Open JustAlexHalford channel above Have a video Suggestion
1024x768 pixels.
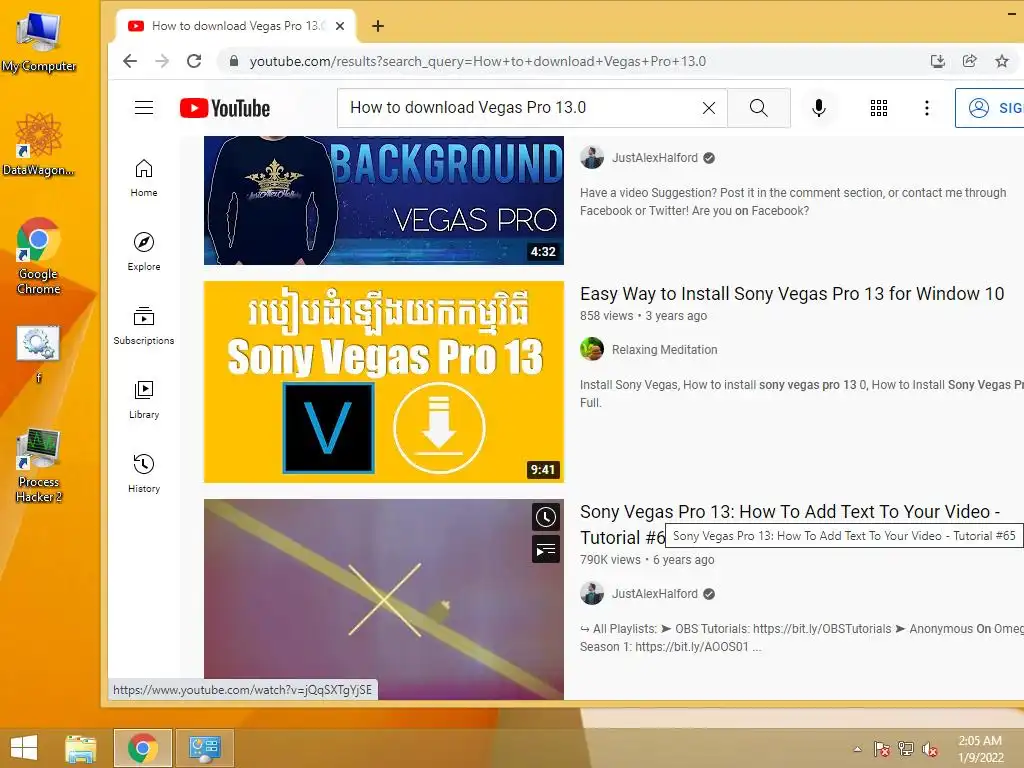click(x=654, y=158)
